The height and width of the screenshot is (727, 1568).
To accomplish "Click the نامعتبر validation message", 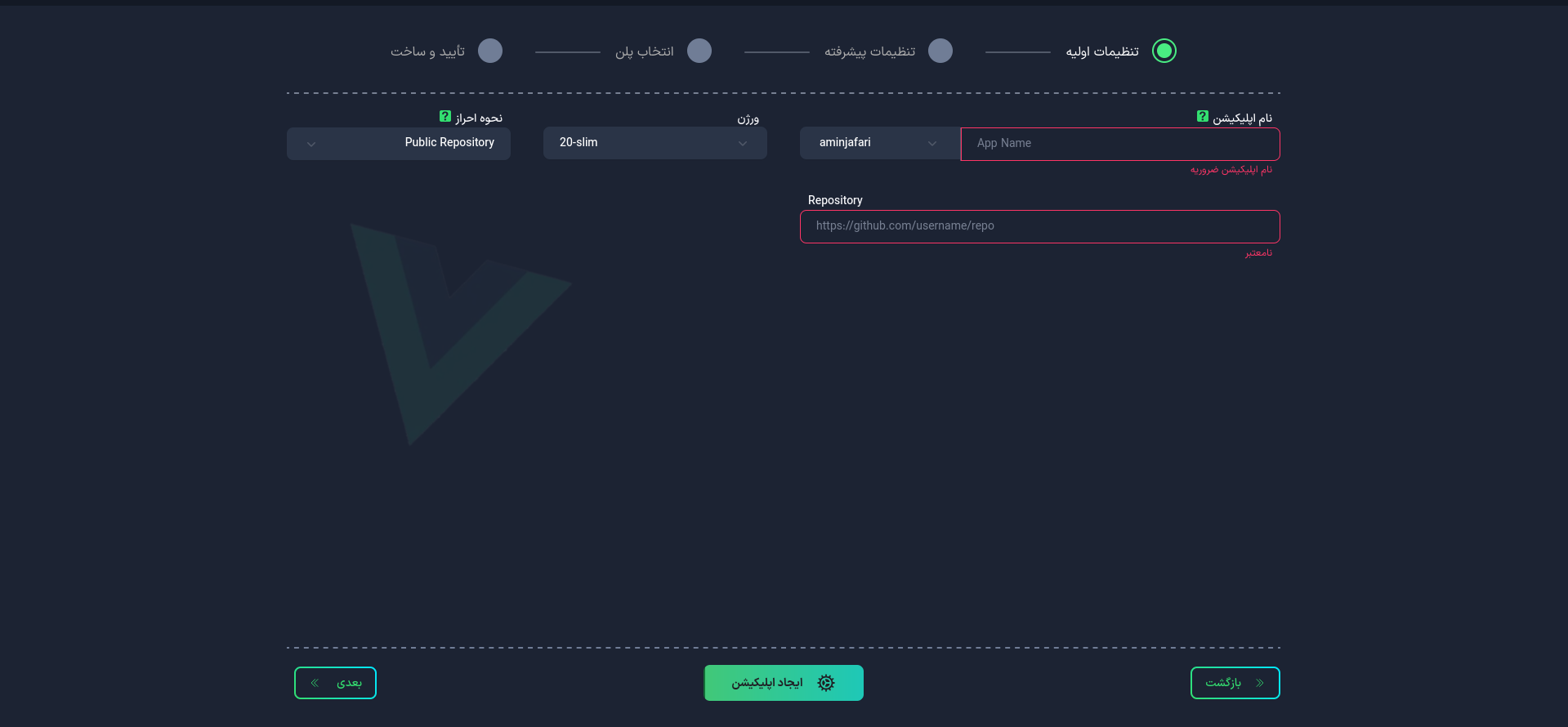I will 1258,252.
